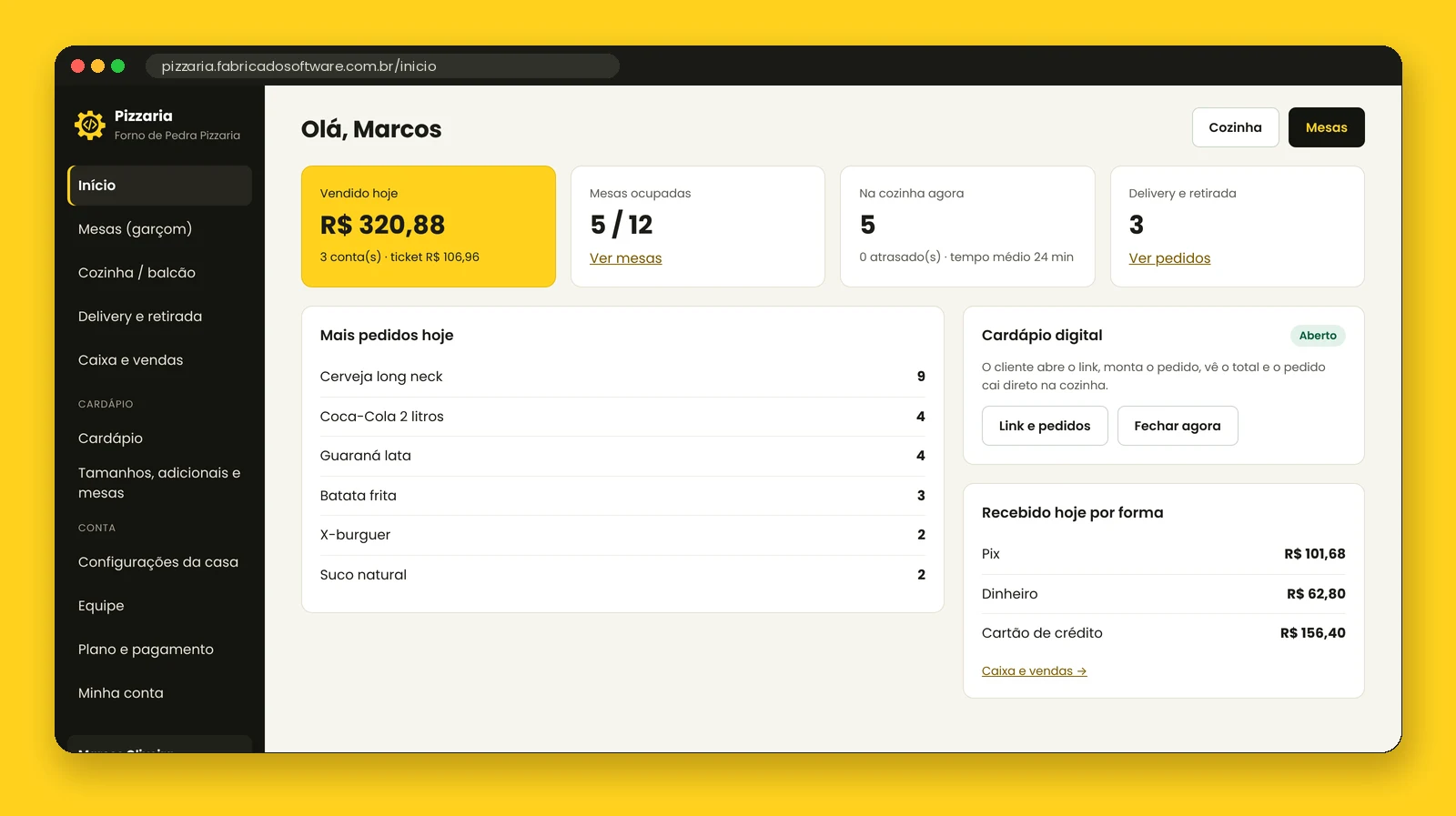Click the browser address bar URL

[x=382, y=66]
